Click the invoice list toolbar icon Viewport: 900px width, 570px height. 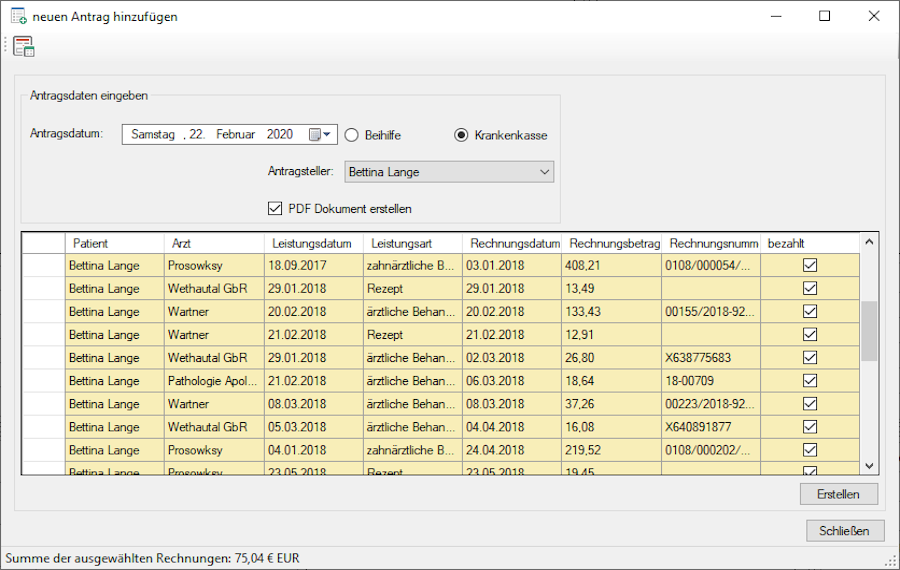tap(23, 46)
